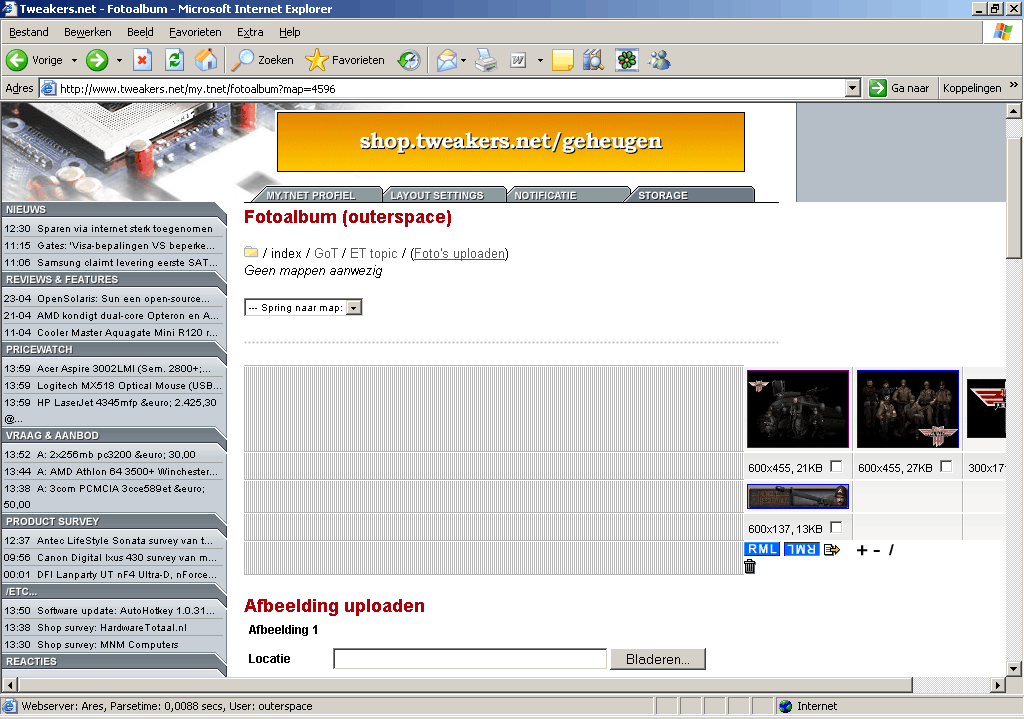Click the vertical scrollbar down arrow

pos(1014,668)
